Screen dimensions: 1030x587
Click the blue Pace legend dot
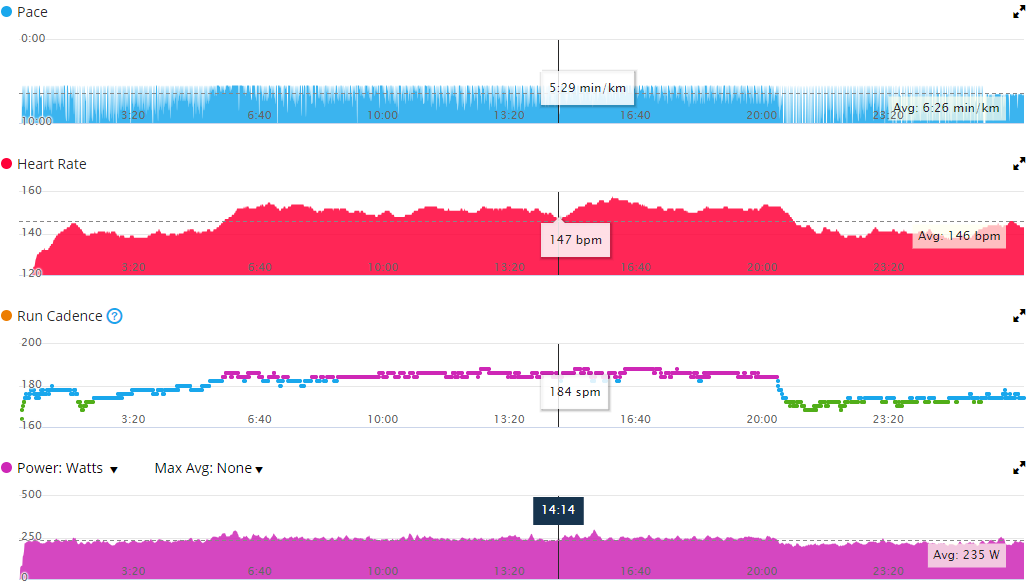pyautogui.click(x=7, y=12)
